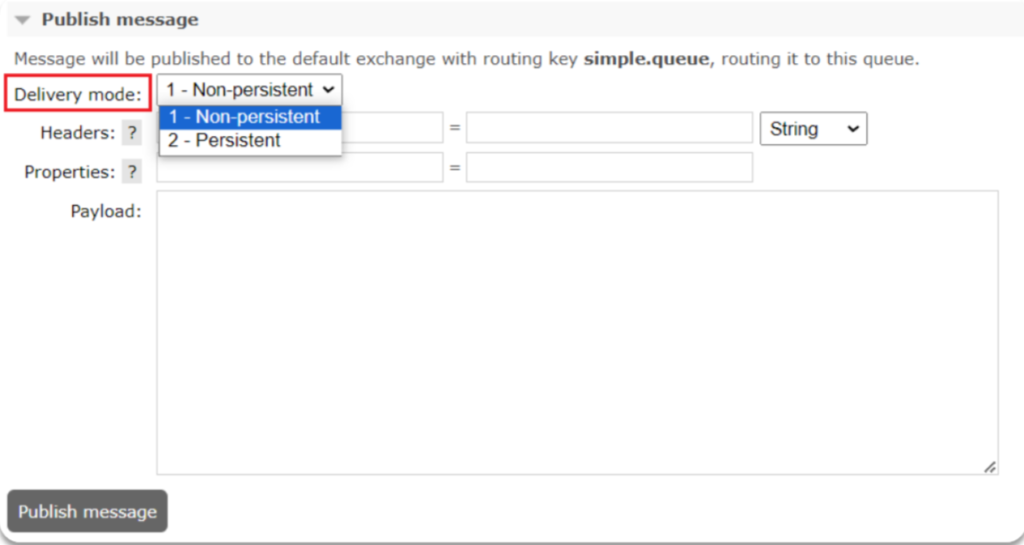Click the Publish message section heading

(x=119, y=20)
